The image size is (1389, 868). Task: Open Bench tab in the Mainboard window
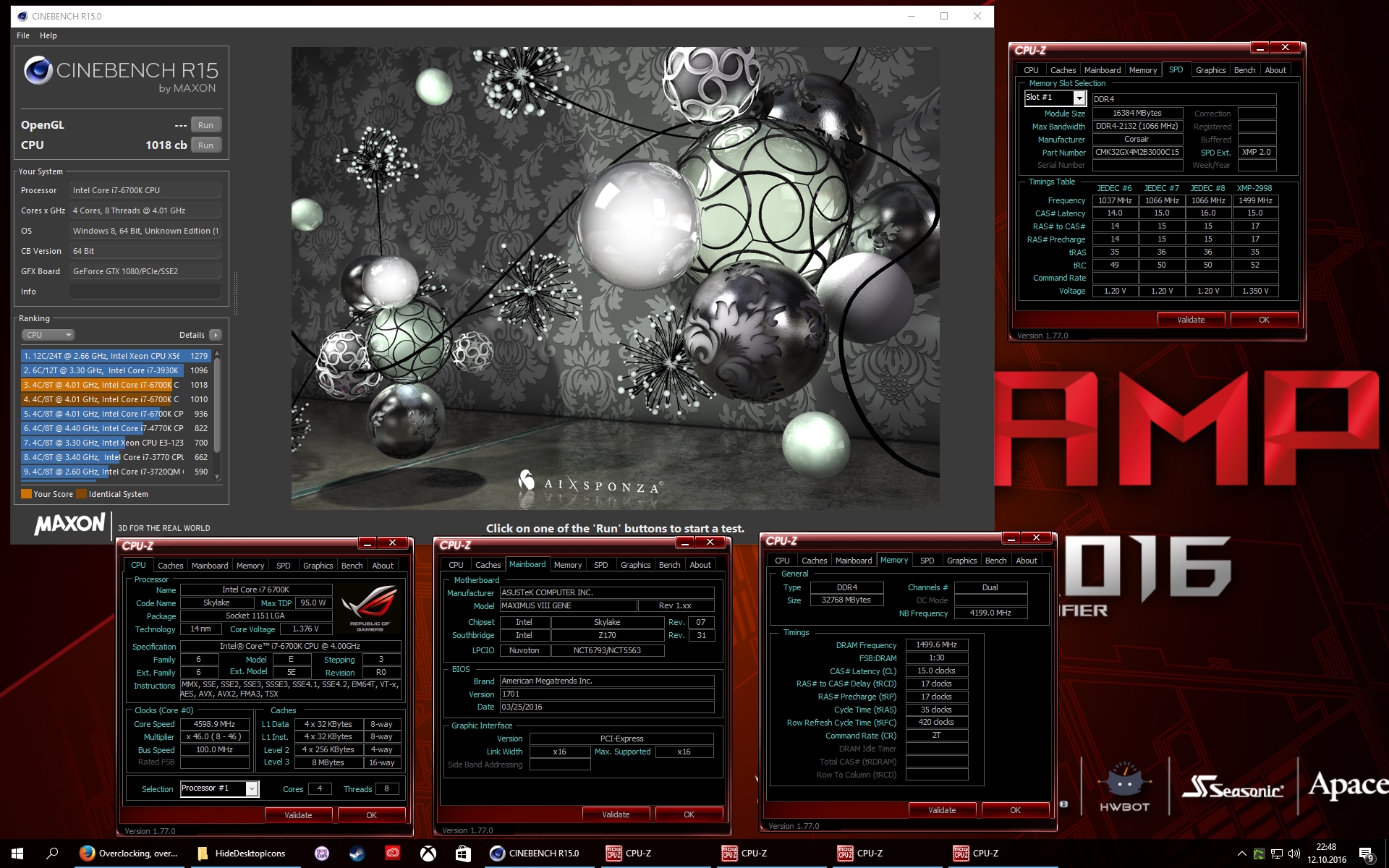click(x=670, y=565)
